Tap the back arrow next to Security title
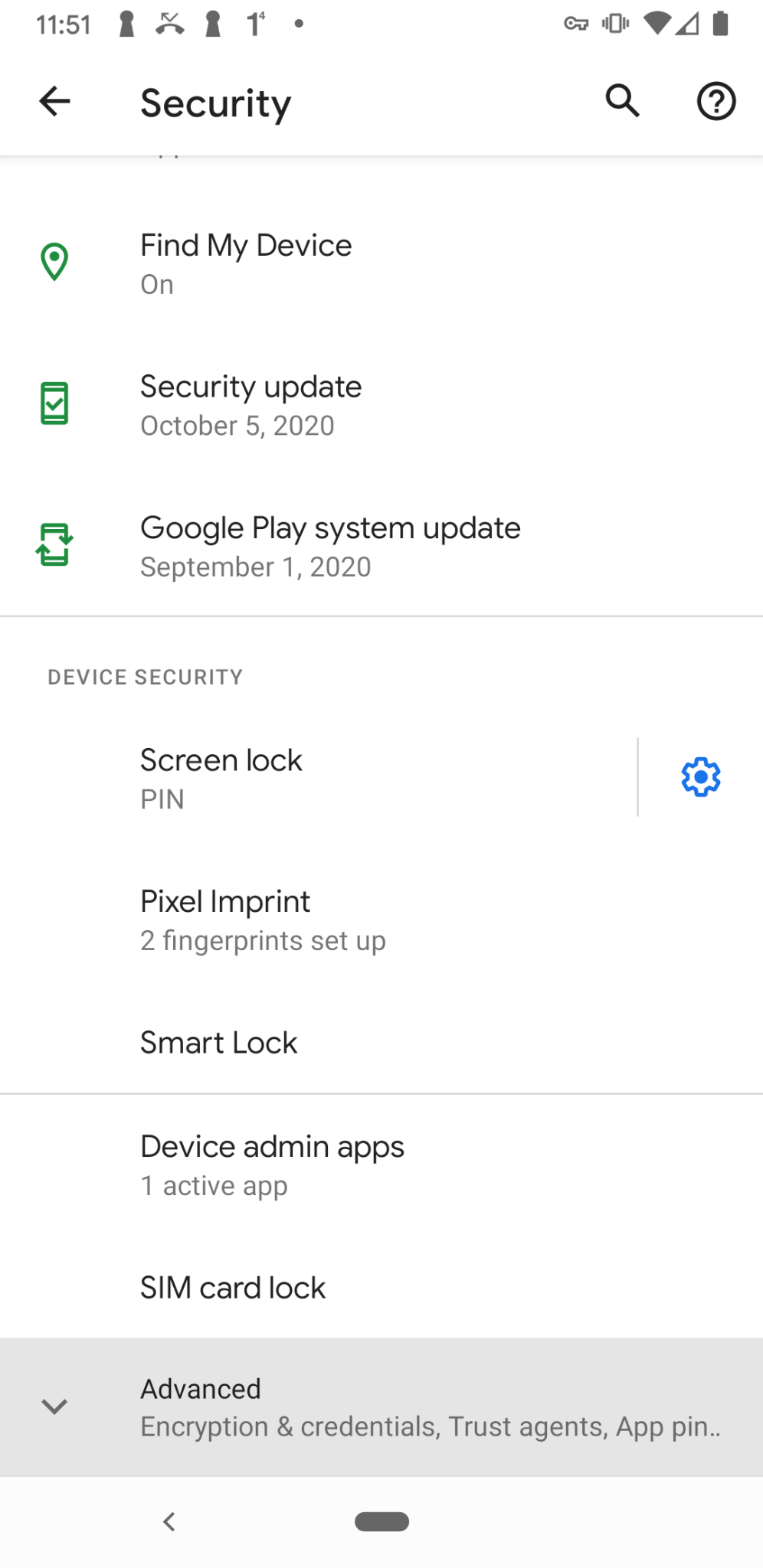Viewport: 763px width, 1568px height. [x=54, y=100]
